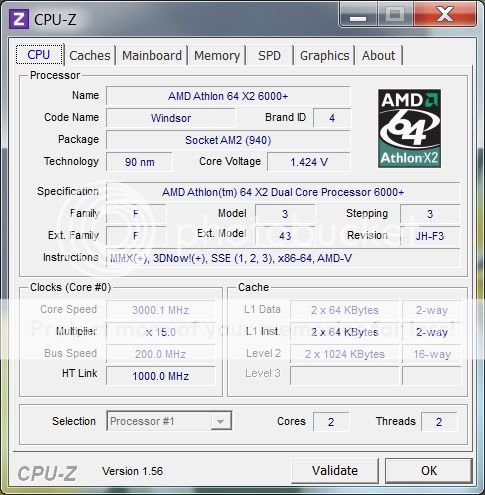Screen dimensions: 485x495
Task: Click the Multiplier value x 15.0
Action: 160,332
